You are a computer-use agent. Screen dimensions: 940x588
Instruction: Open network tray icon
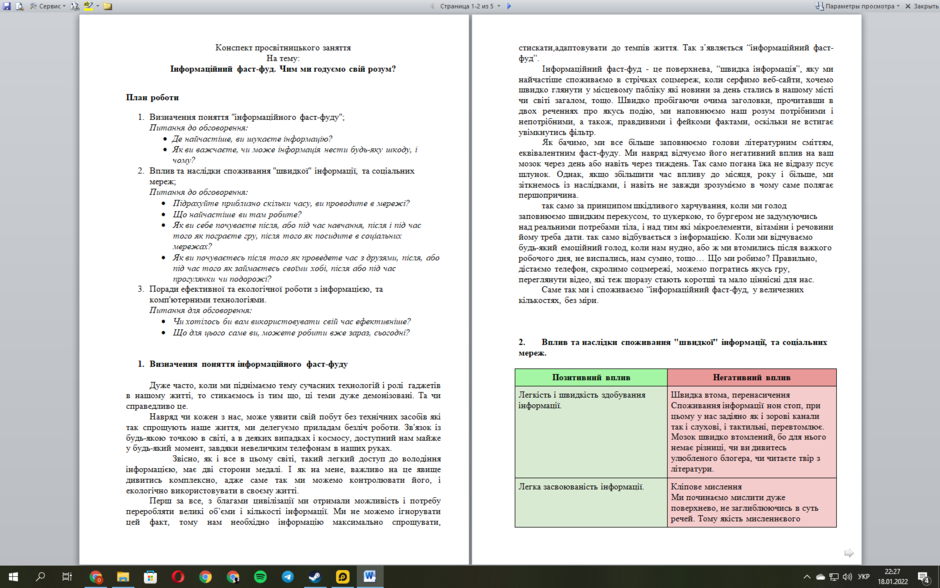pos(834,577)
